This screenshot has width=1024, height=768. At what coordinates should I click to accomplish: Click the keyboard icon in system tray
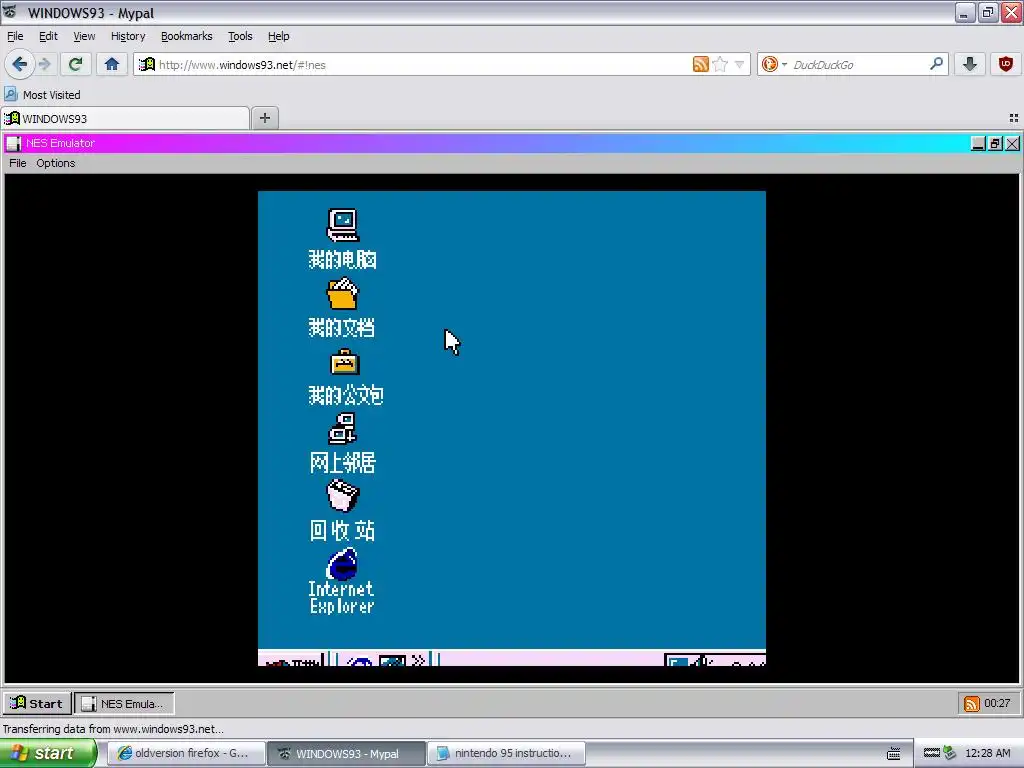(893, 754)
